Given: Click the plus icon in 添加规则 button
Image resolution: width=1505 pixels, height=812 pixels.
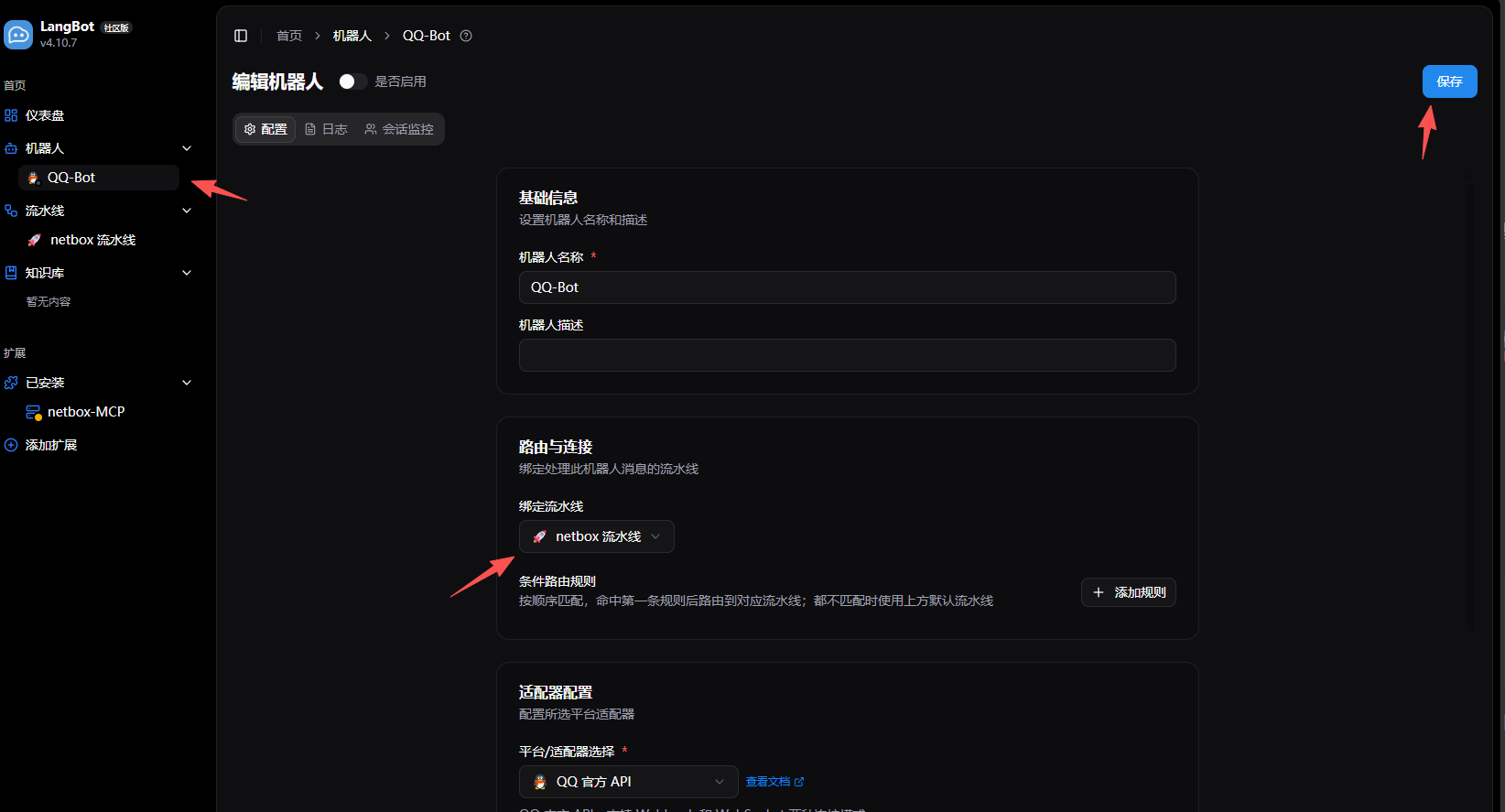Looking at the screenshot, I should (x=1099, y=592).
